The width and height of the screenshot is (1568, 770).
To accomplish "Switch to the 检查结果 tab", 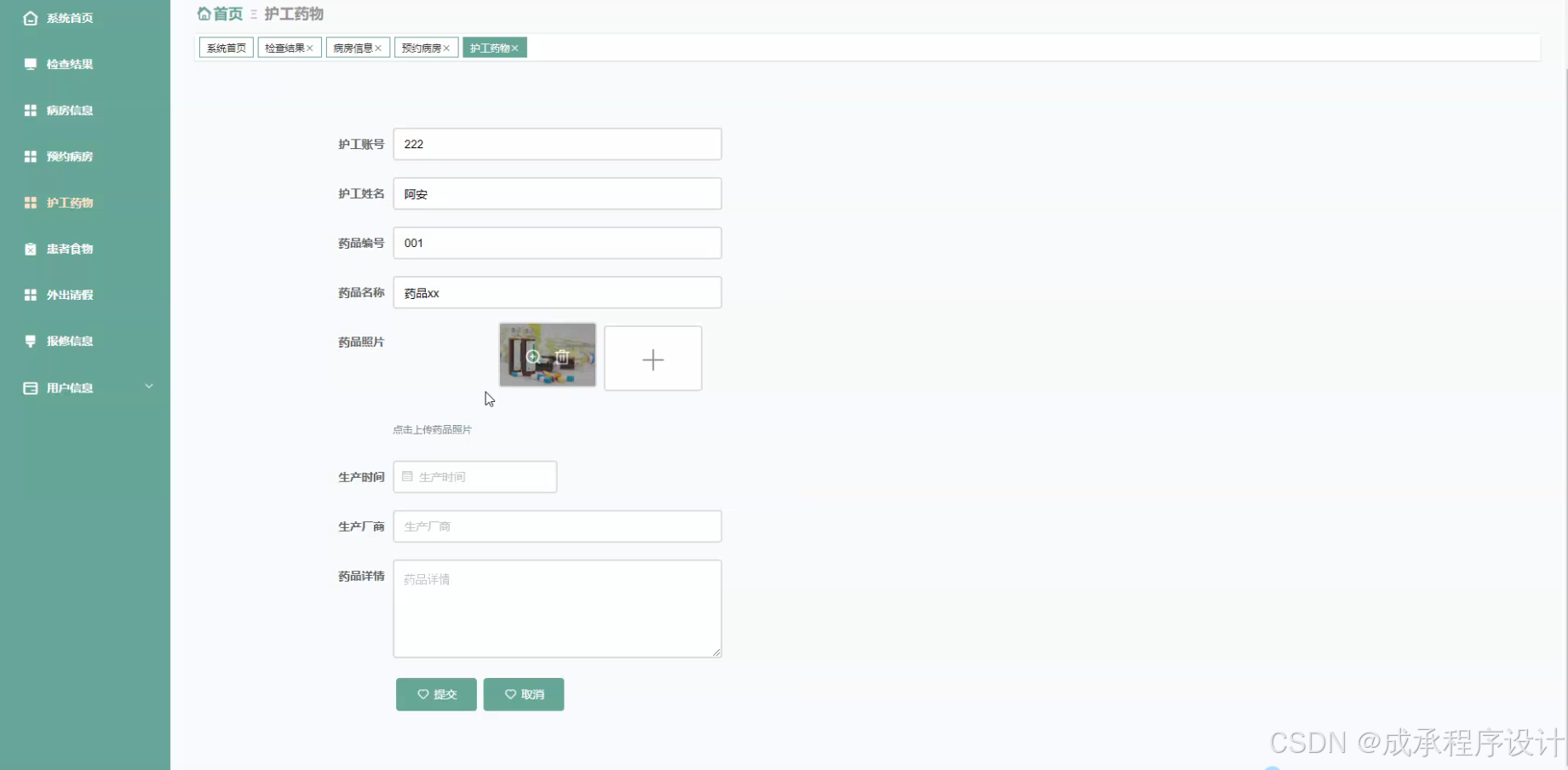I will 284,48.
